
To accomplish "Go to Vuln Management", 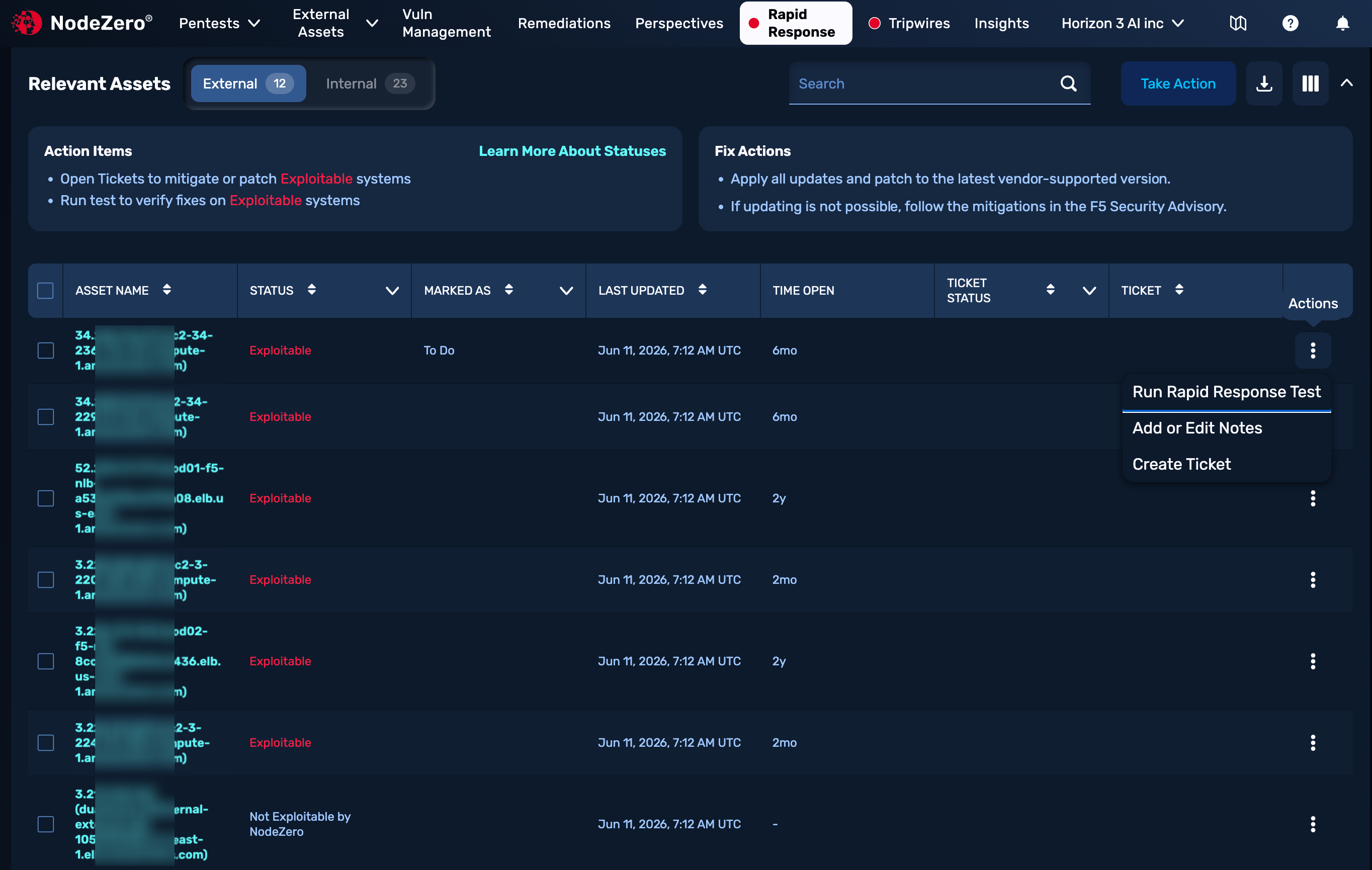I will [446, 23].
